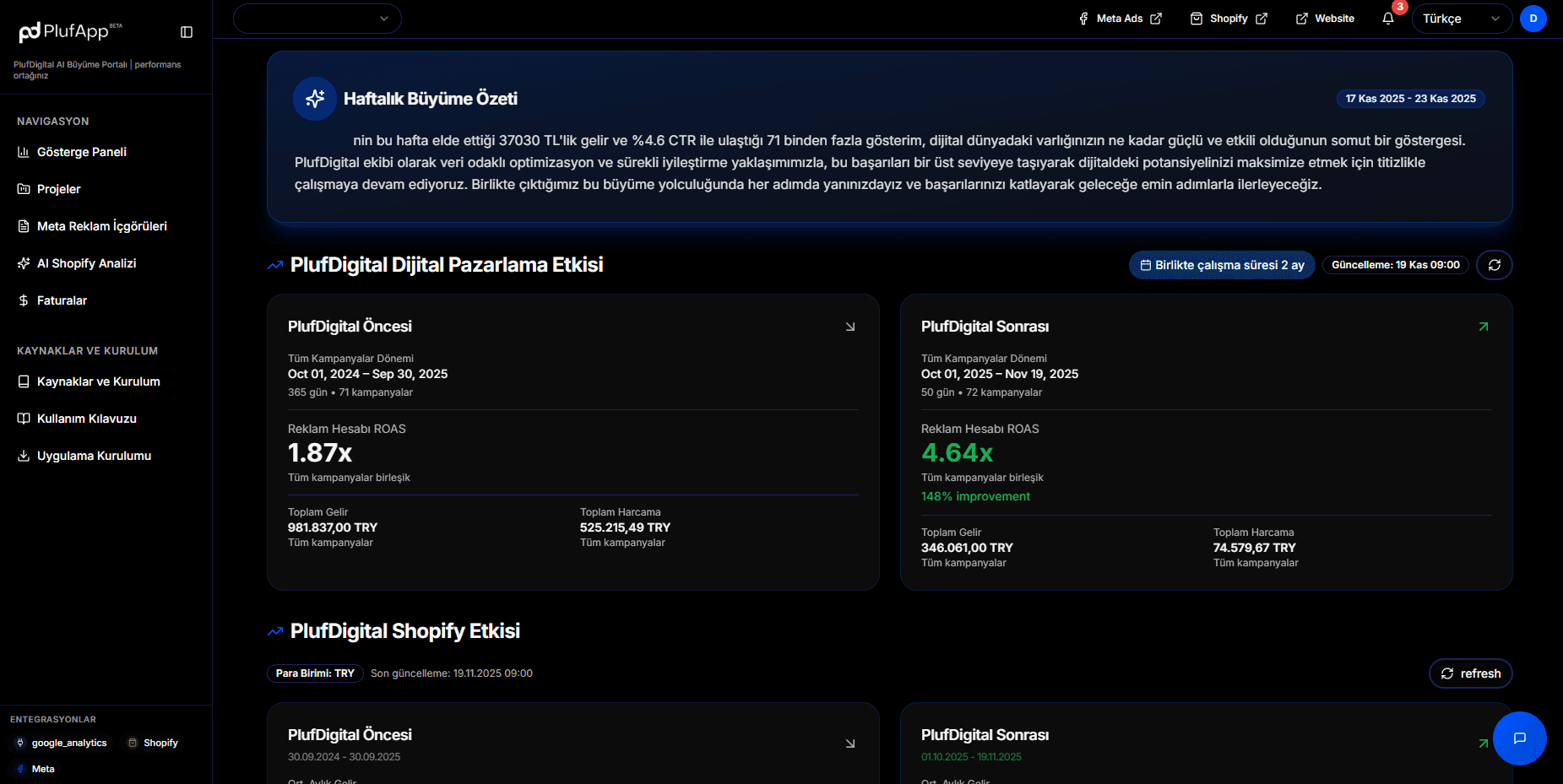This screenshot has width=1563, height=784.
Task: Refresh Dijital Pazarlama Etkisi with circular icon
Action: [1495, 265]
